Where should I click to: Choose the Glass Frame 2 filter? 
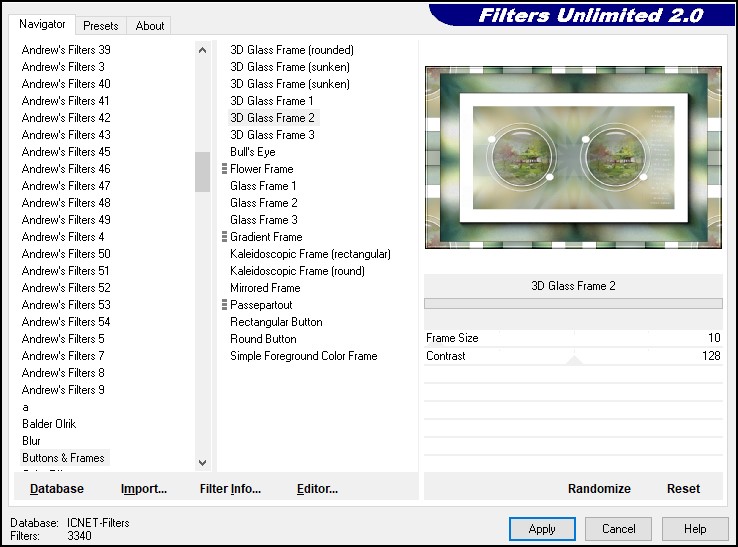coord(264,203)
